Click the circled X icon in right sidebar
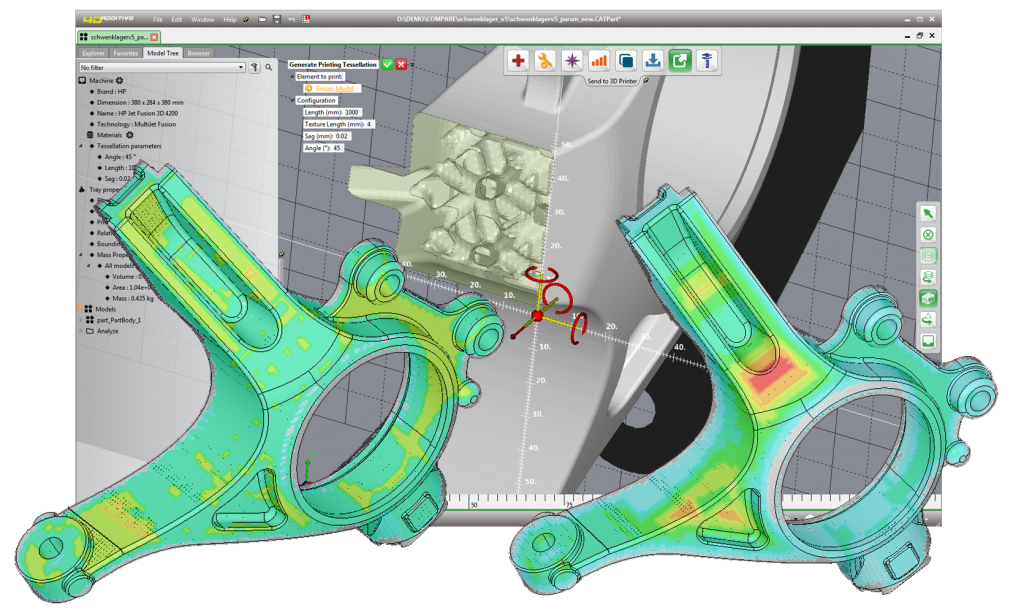 (x=928, y=234)
